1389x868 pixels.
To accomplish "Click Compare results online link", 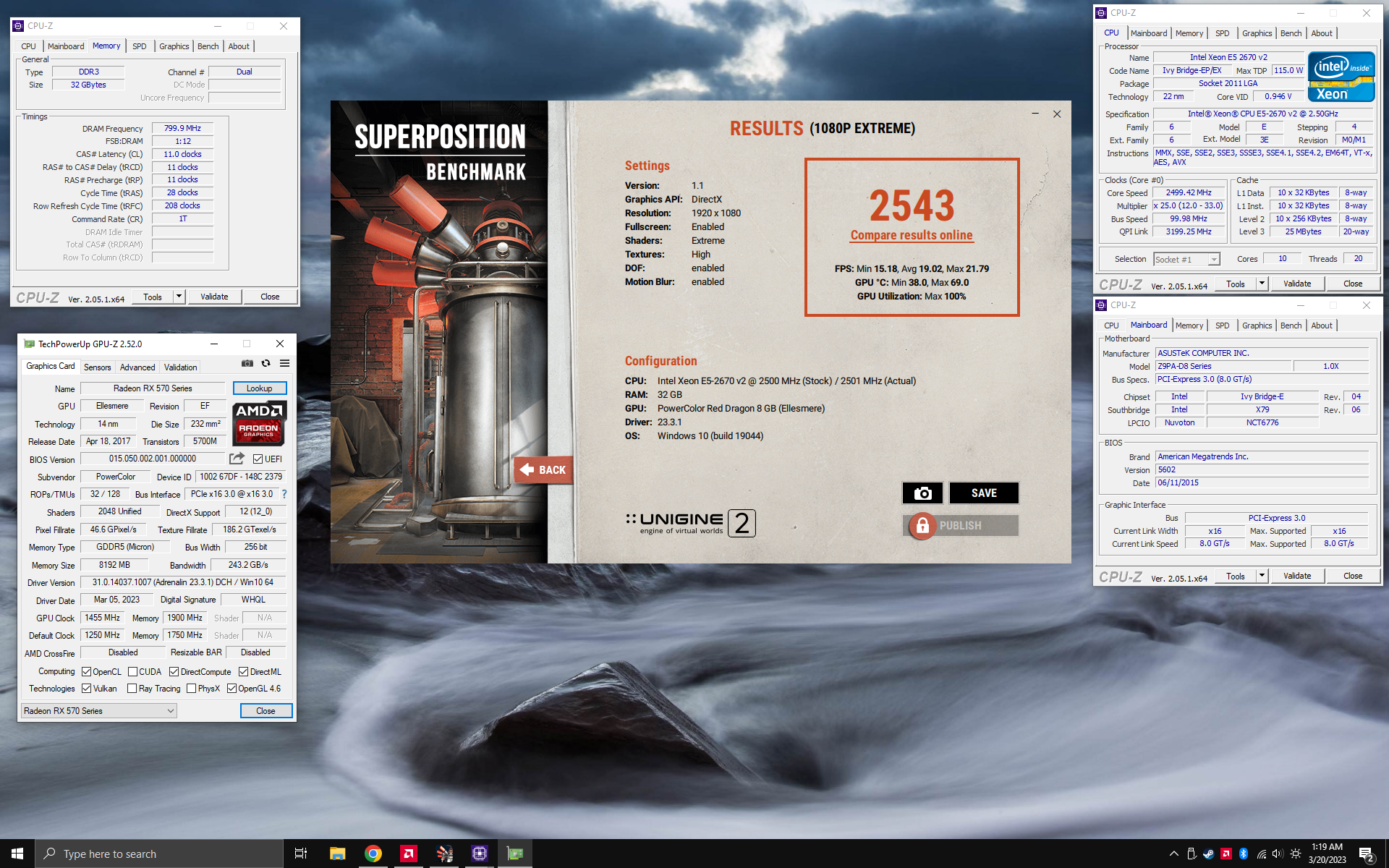I will click(x=912, y=235).
